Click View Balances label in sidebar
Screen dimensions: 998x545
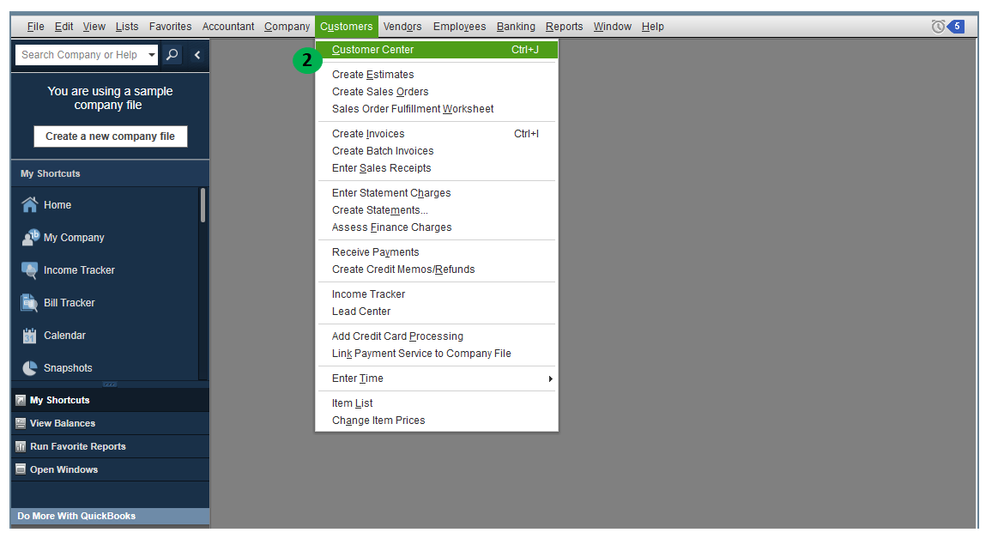(62, 423)
